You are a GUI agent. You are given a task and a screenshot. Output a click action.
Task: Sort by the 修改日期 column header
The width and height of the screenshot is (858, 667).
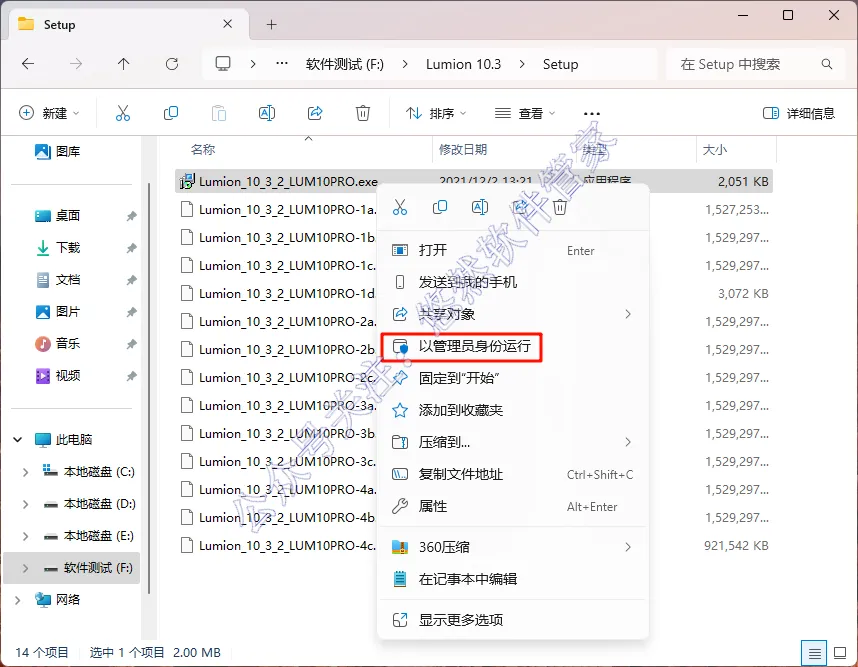[x=463, y=149]
